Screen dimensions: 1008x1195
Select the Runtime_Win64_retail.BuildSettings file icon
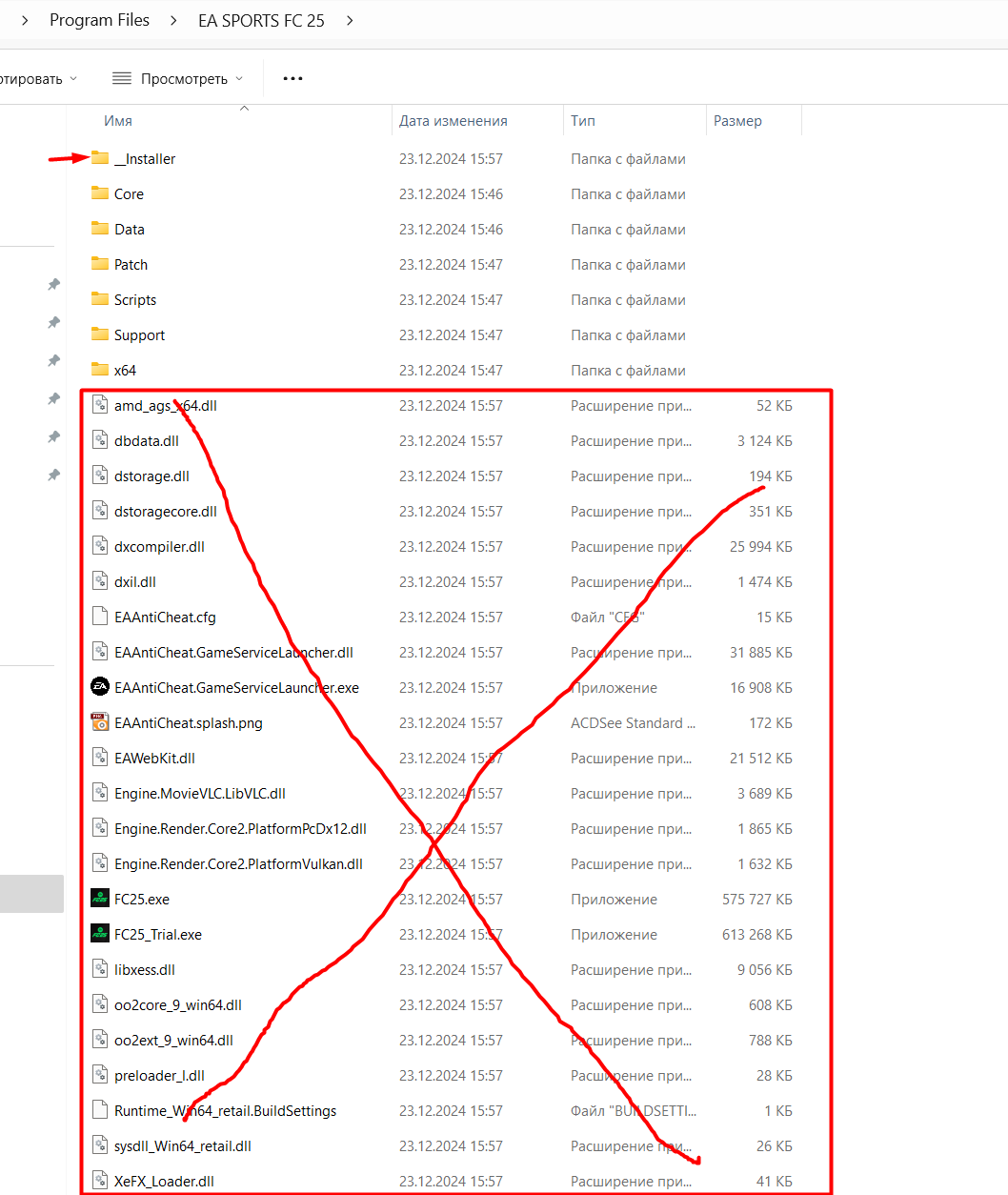100,1110
